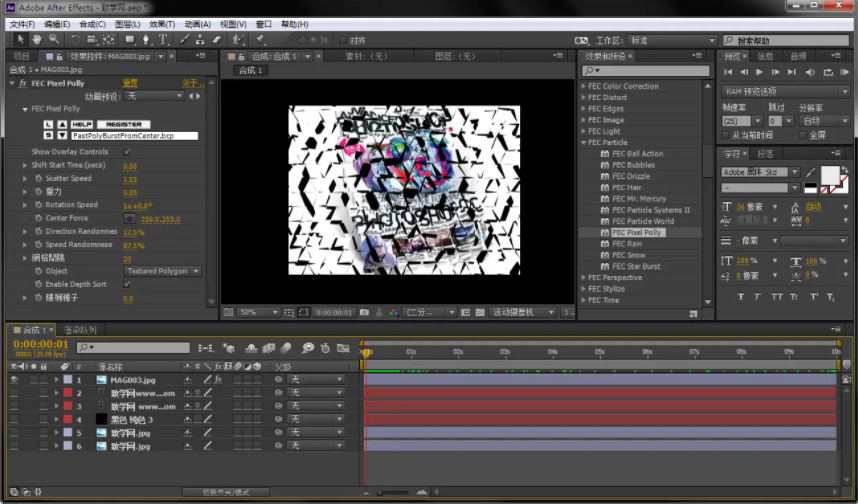Open the 窗口 menu
Image resolution: width=858 pixels, height=504 pixels.
(x=264, y=24)
